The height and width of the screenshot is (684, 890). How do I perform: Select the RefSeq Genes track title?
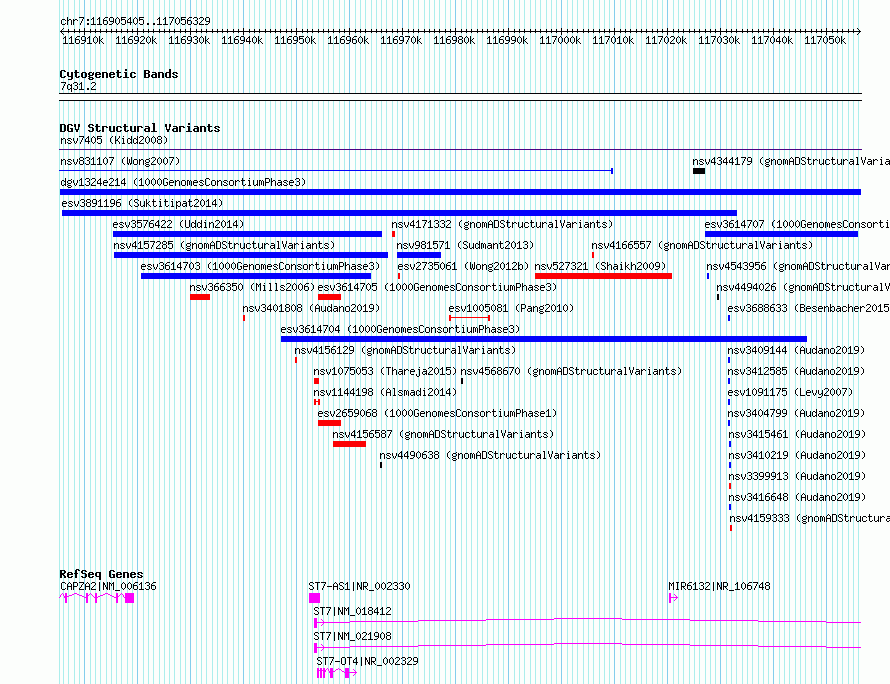coord(101,574)
